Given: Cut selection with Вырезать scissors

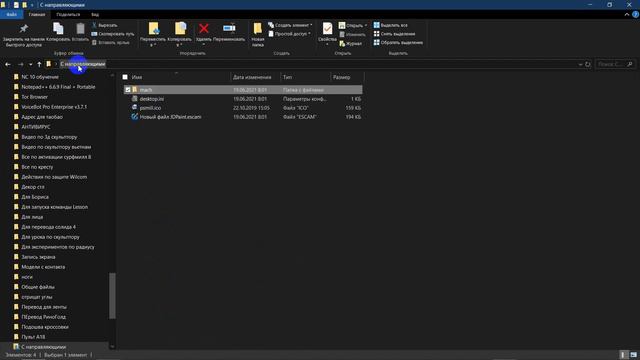Looking at the screenshot, I should click(105, 25).
